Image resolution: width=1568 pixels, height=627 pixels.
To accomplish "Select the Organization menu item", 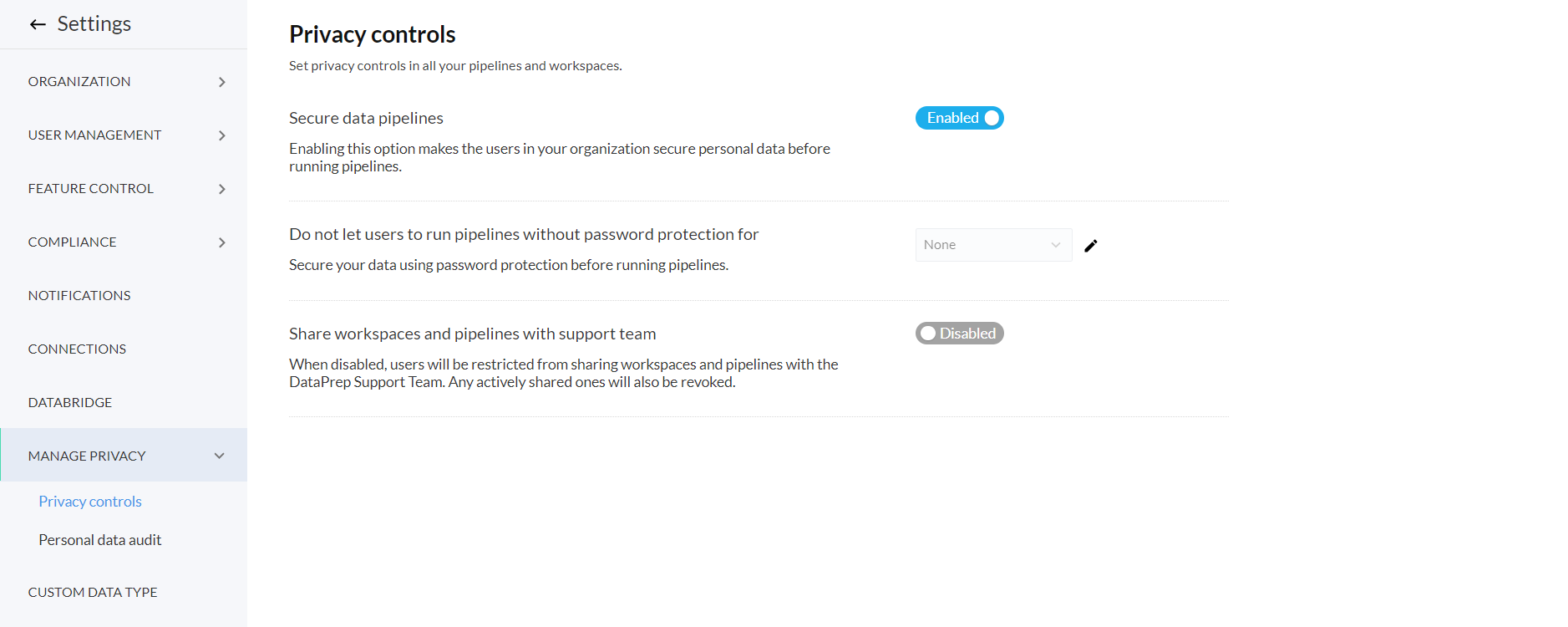I will pyautogui.click(x=79, y=81).
